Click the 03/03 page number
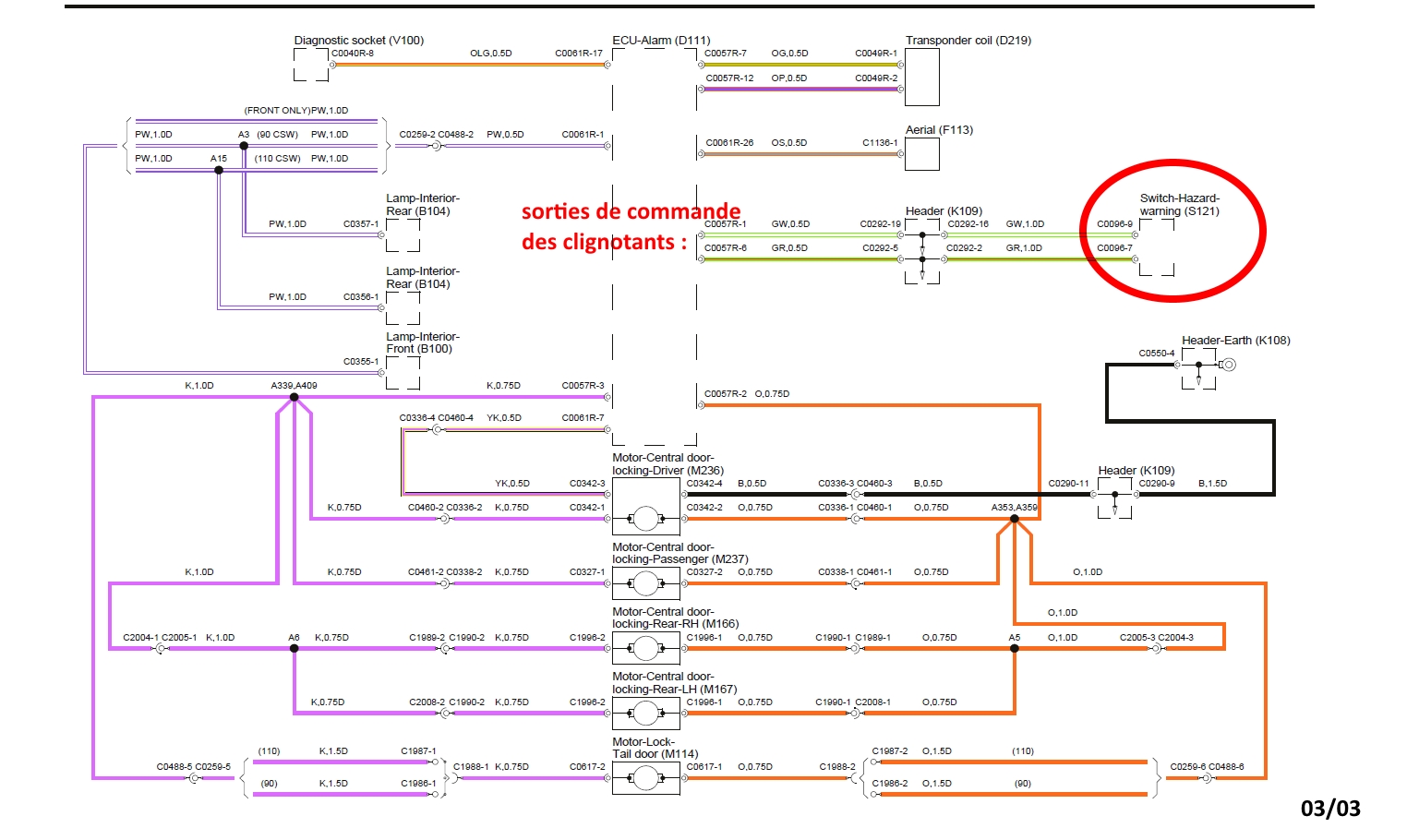Image resolution: width=1407 pixels, height=840 pixels. [1329, 809]
